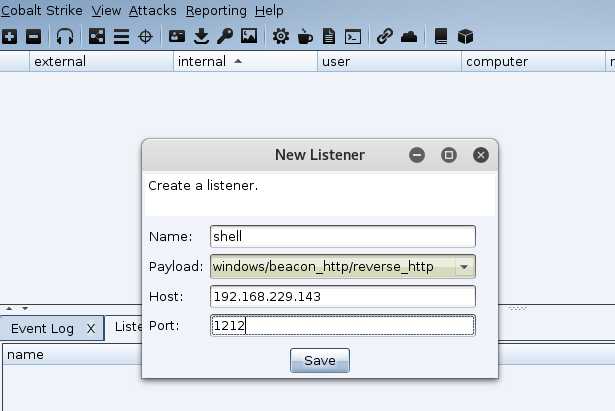Open the Payload dropdown arrow

coord(464,267)
